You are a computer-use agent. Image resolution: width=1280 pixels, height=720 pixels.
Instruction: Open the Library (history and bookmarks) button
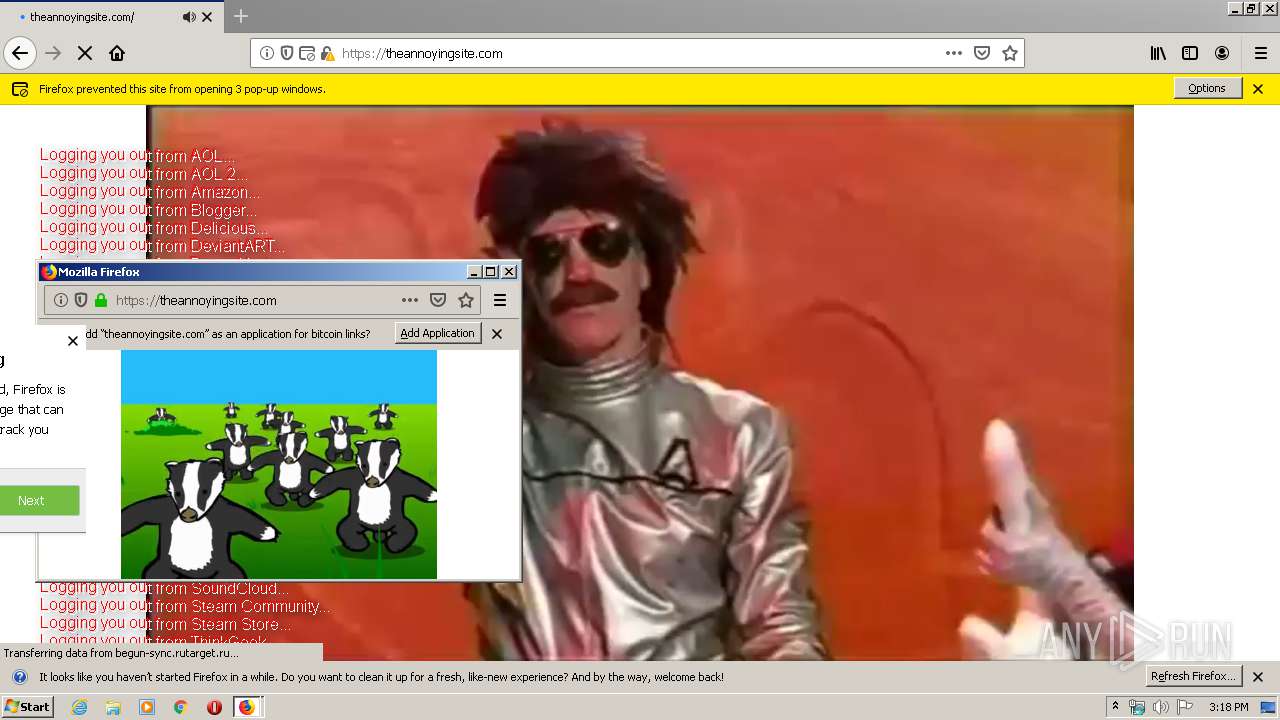1158,53
